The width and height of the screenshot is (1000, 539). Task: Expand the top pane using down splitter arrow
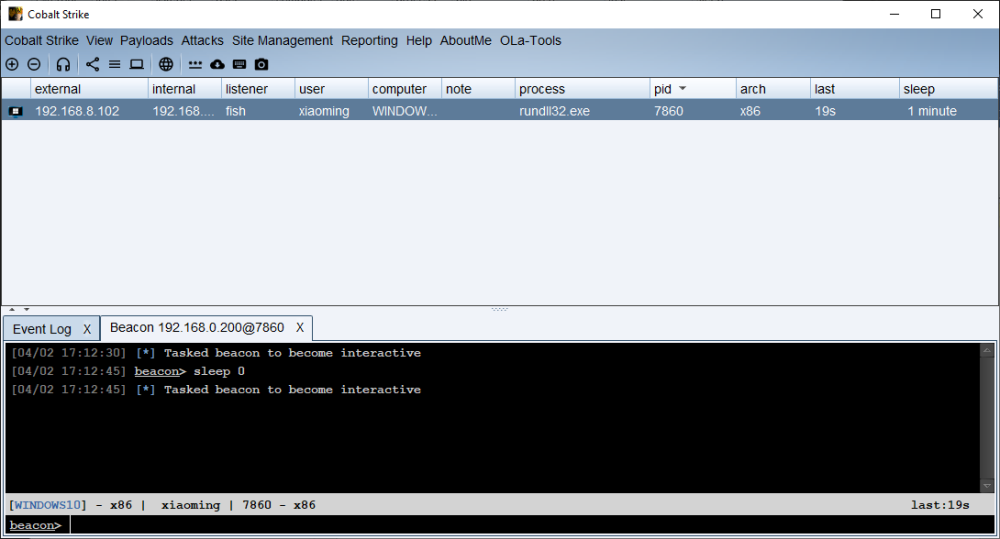[x=26, y=309]
